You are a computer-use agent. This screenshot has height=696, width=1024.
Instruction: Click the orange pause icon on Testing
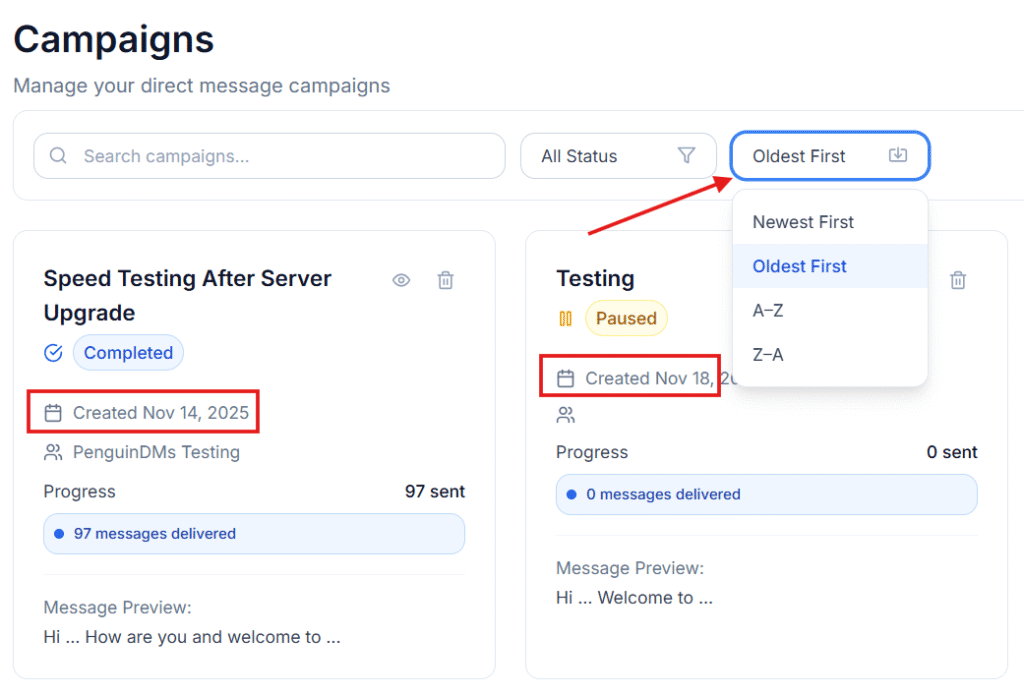pos(566,319)
